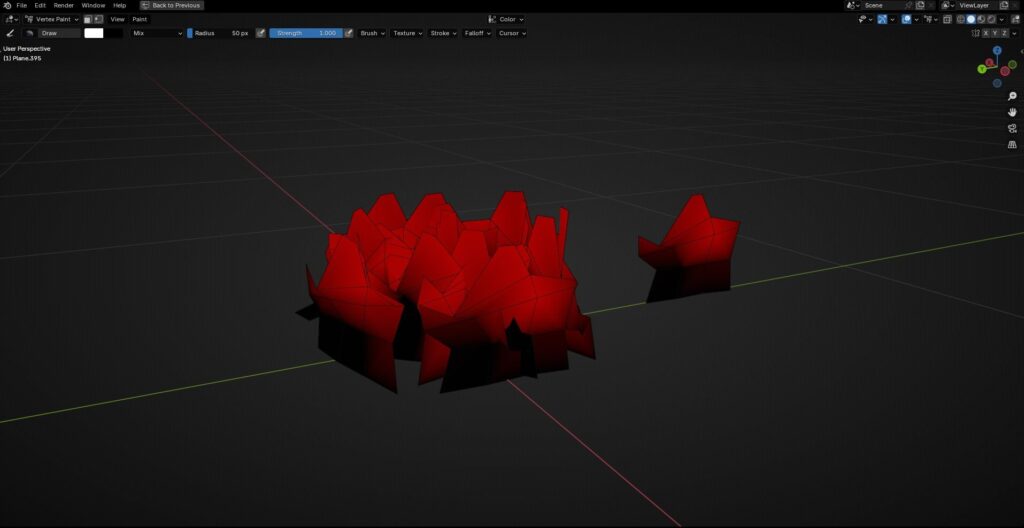1024x528 pixels.
Task: Open the Help menu
Action: tap(120, 5)
